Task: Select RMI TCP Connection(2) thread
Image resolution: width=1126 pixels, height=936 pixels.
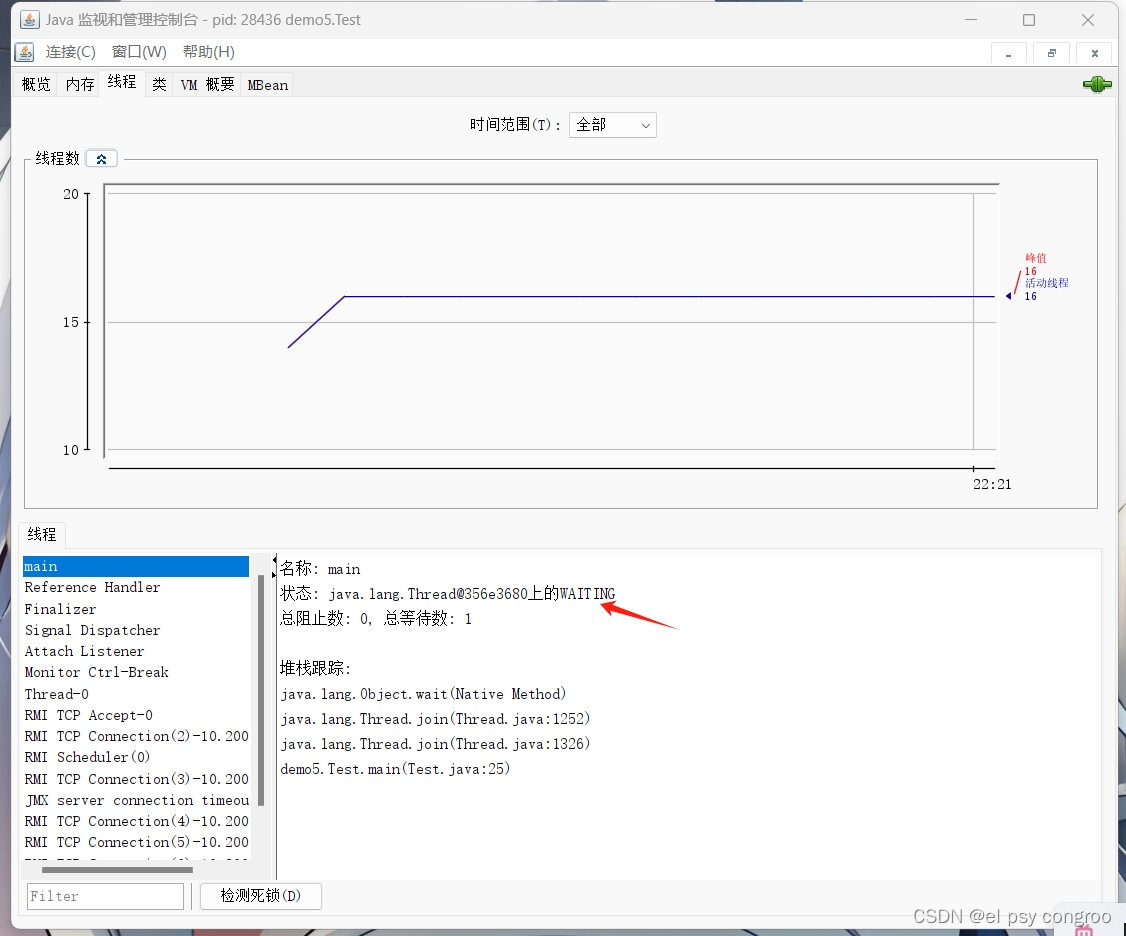Action: [136, 736]
